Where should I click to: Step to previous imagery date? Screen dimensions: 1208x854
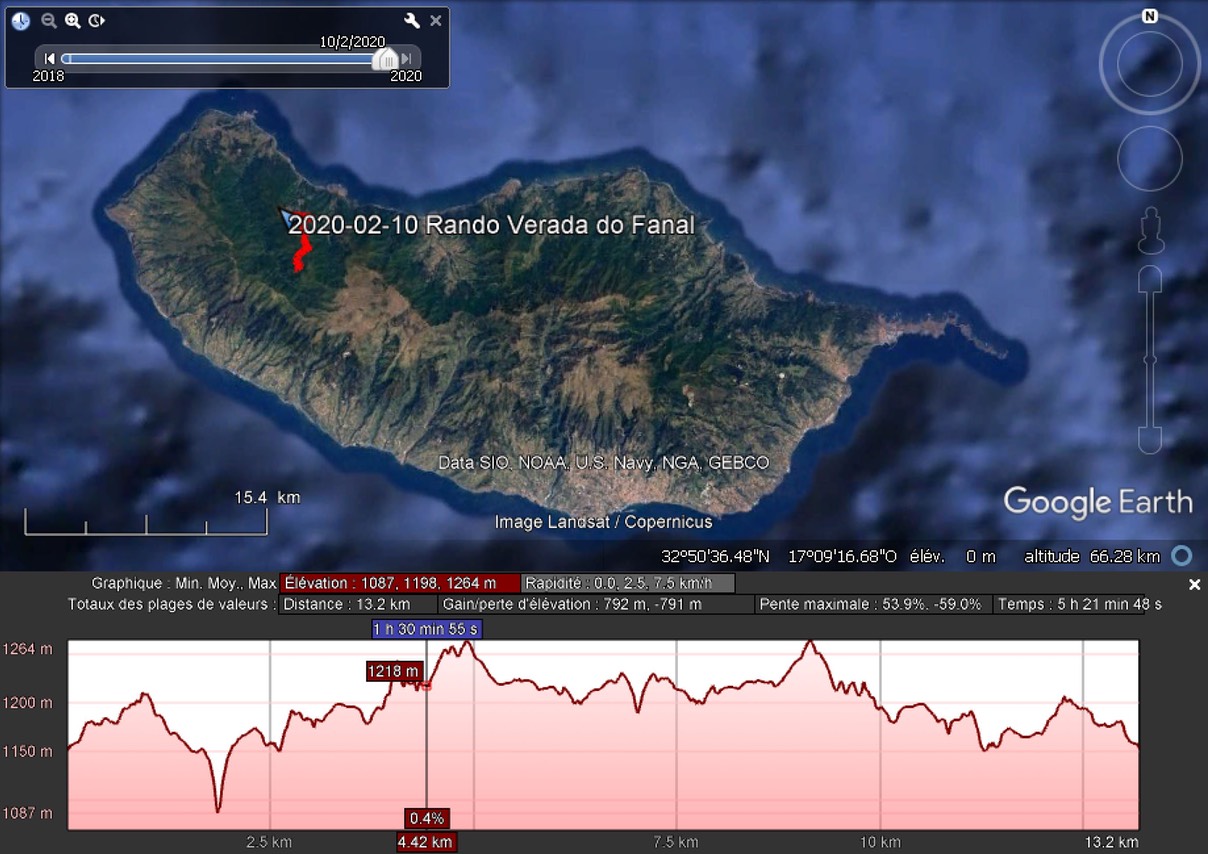(49, 59)
